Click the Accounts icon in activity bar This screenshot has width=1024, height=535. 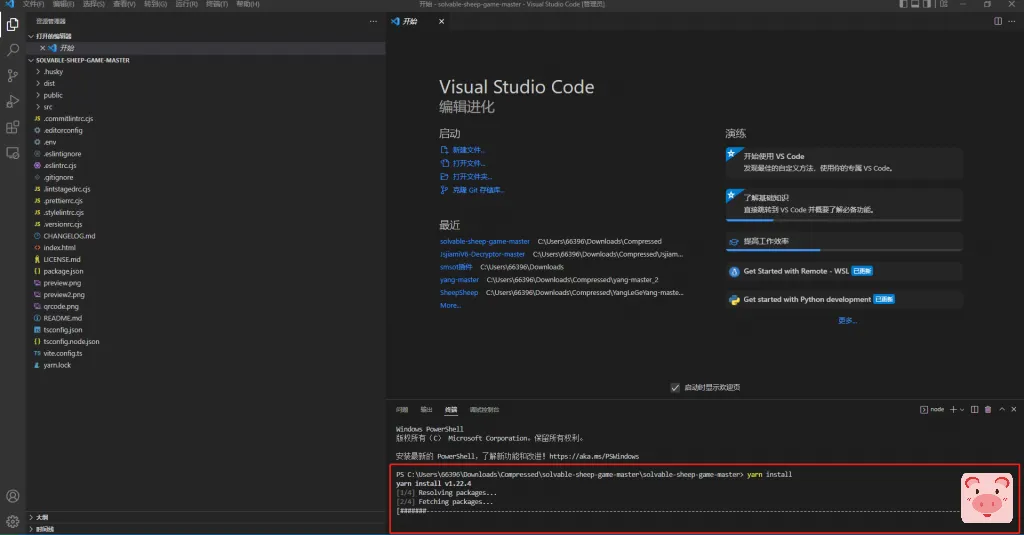coord(13,496)
